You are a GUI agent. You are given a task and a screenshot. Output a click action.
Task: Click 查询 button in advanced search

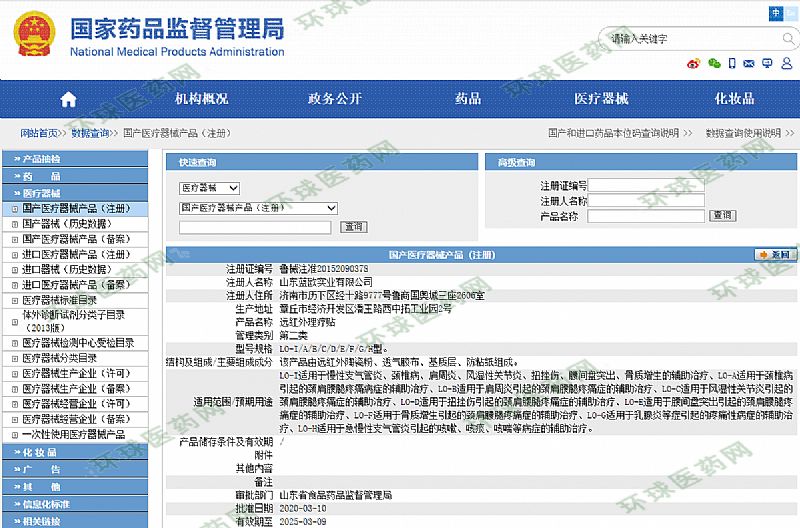coord(722,215)
